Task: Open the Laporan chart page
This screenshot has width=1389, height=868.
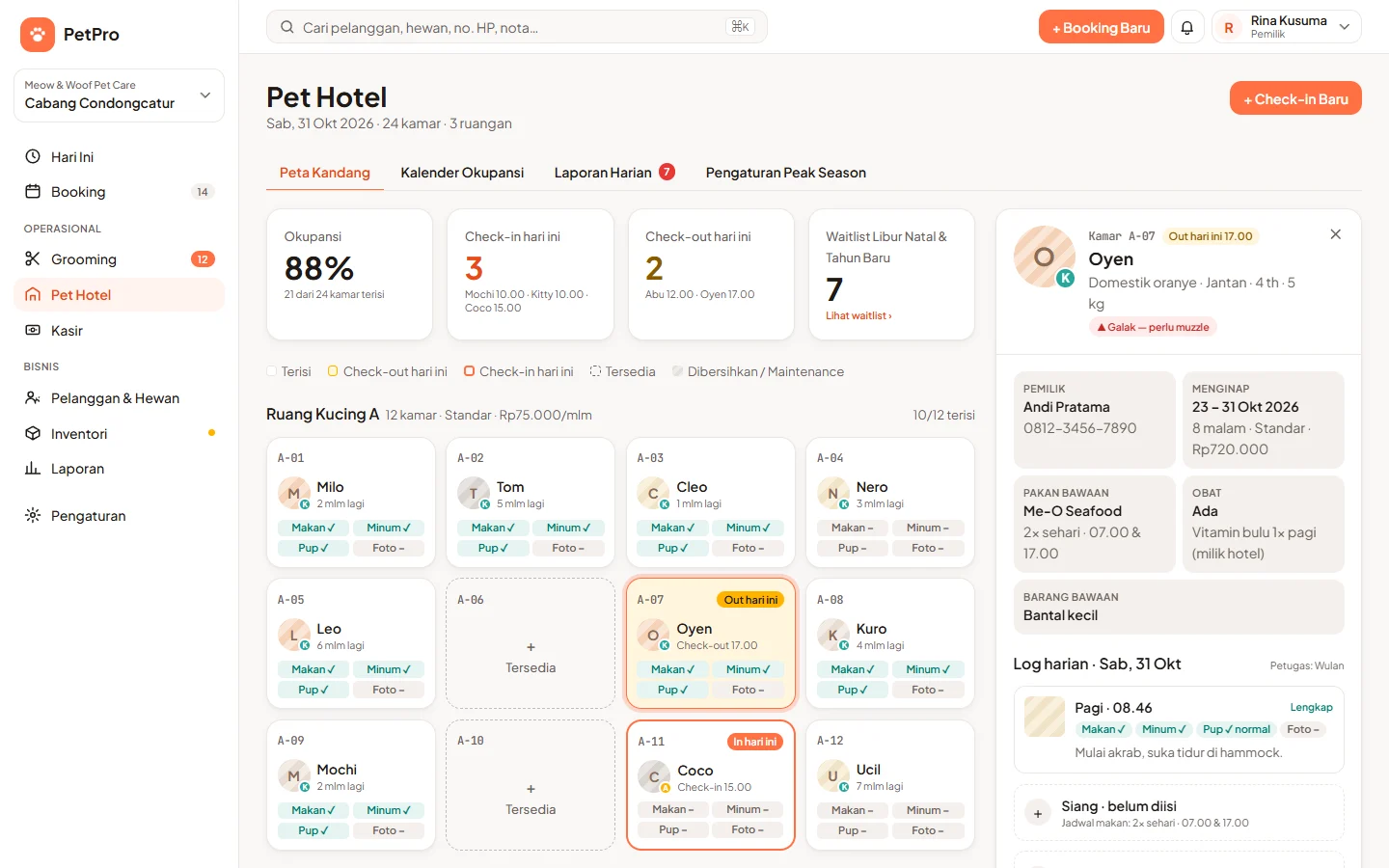Action: pos(120,469)
